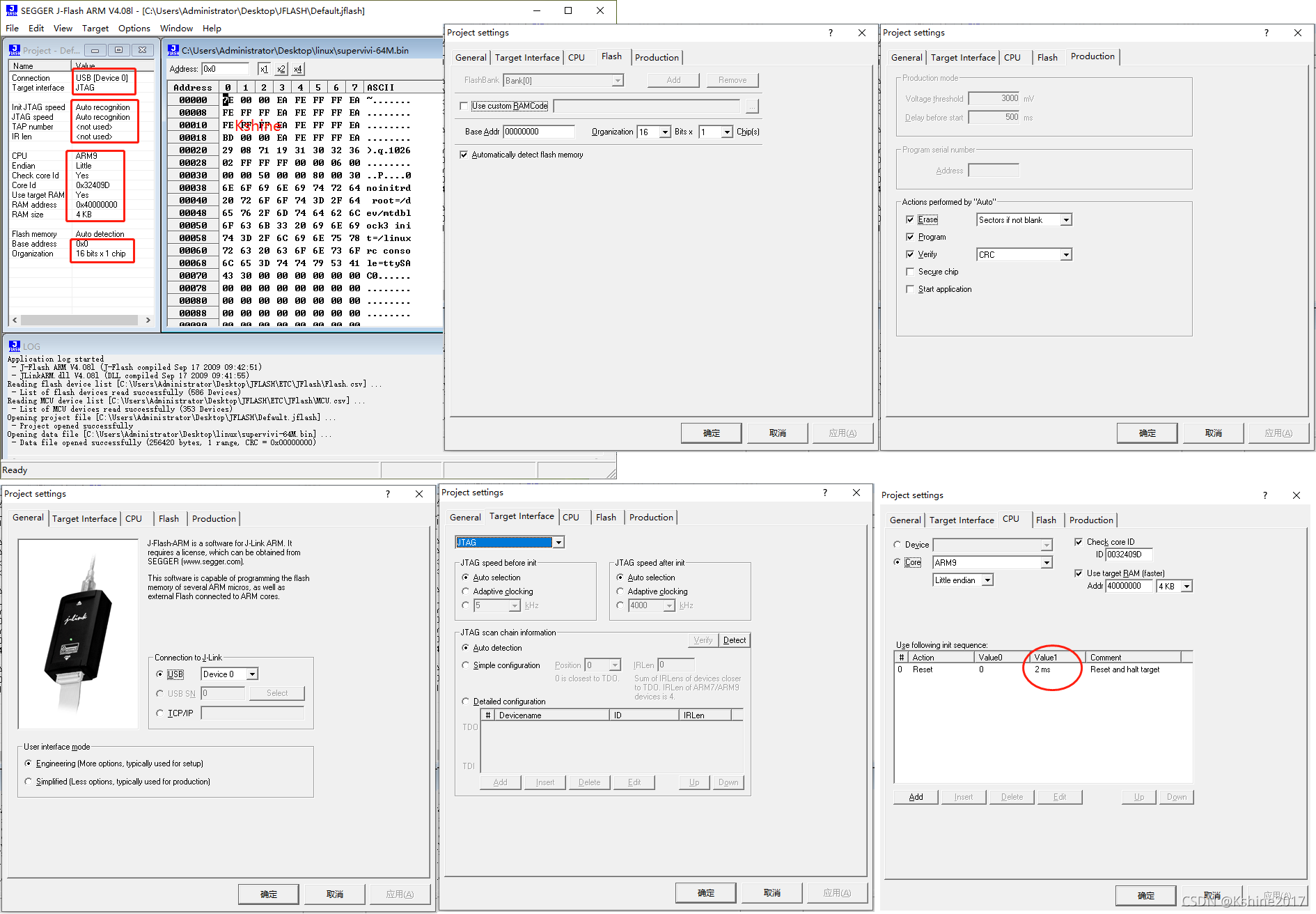1316x914 pixels.
Task: Enable Use custom RAMCode checkbox
Action: (464, 106)
